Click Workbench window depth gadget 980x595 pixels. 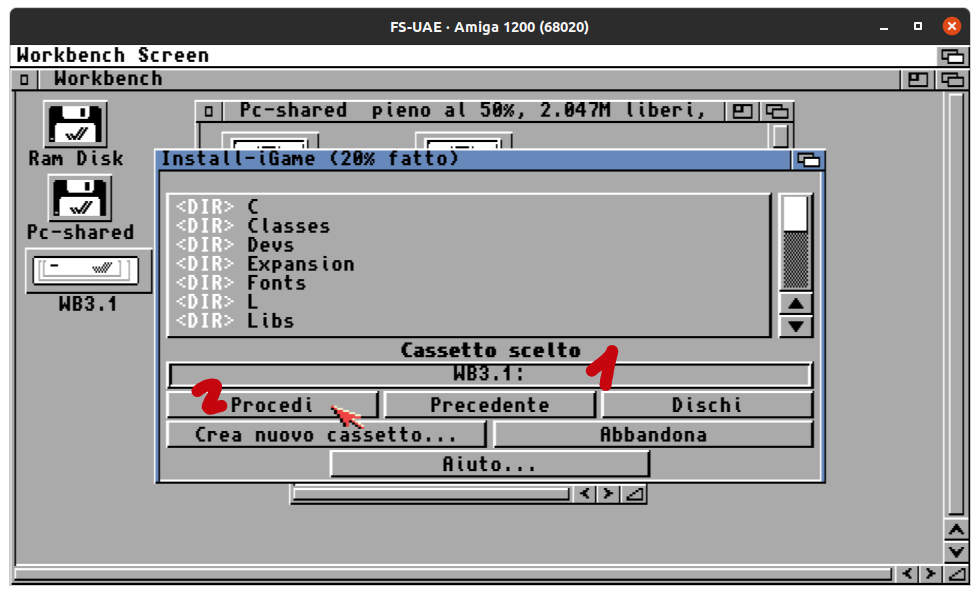(952, 79)
